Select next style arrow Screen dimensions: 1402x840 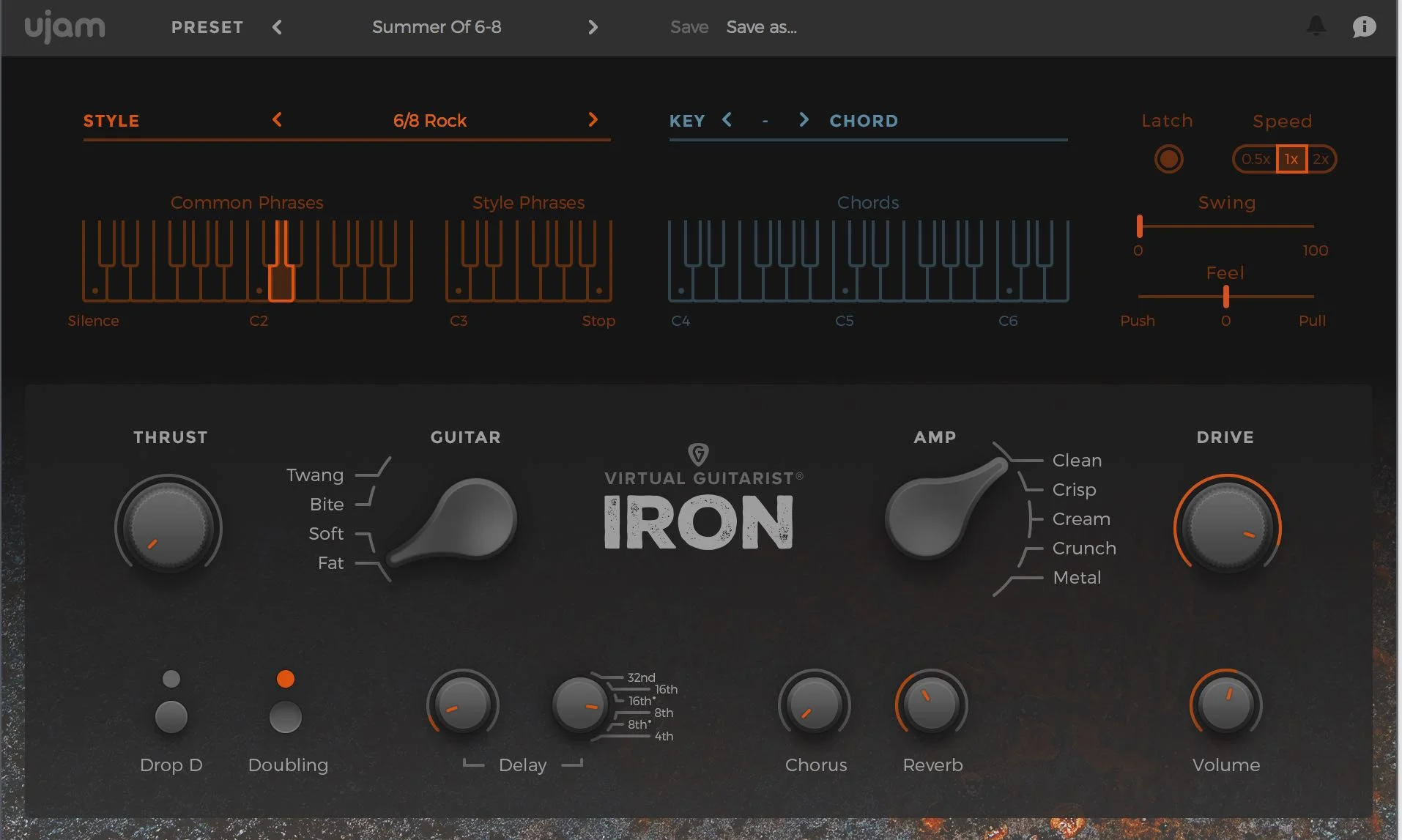click(593, 119)
